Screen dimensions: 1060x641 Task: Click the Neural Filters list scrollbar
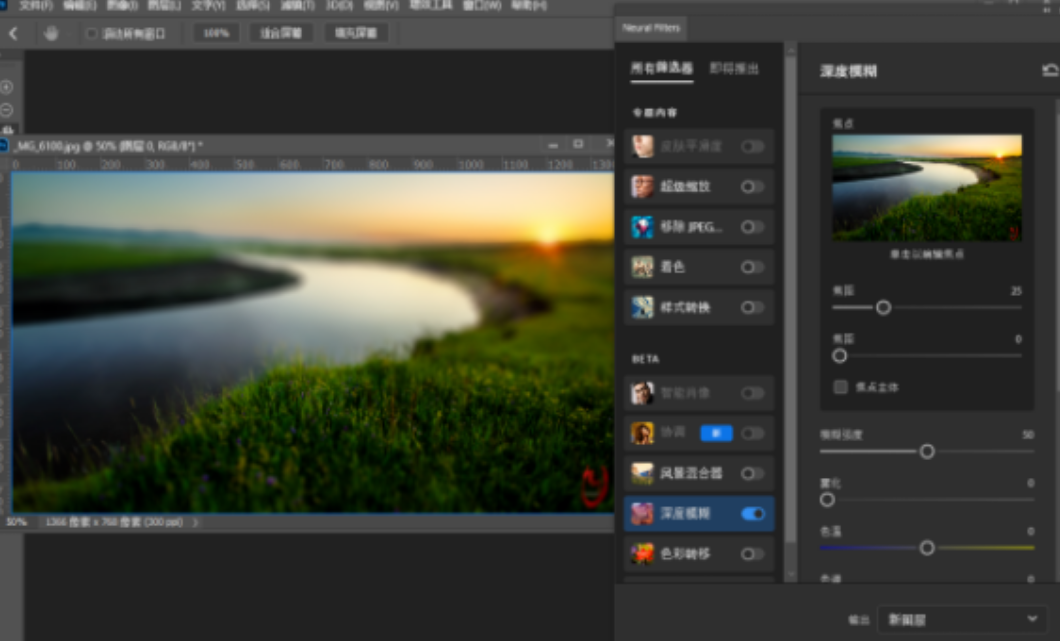click(790, 298)
